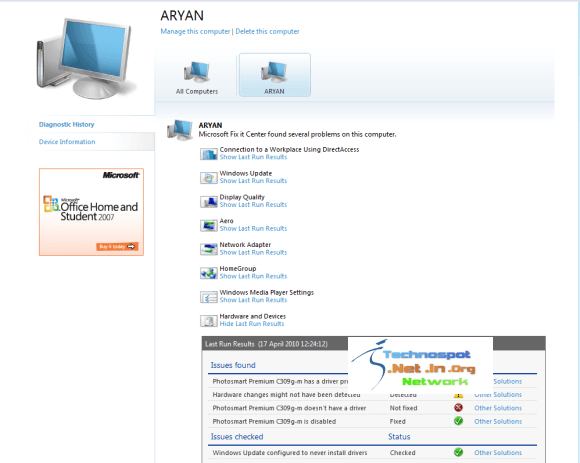
Task: Click the 'Hardware and Devices' title text
Action: coord(253,317)
